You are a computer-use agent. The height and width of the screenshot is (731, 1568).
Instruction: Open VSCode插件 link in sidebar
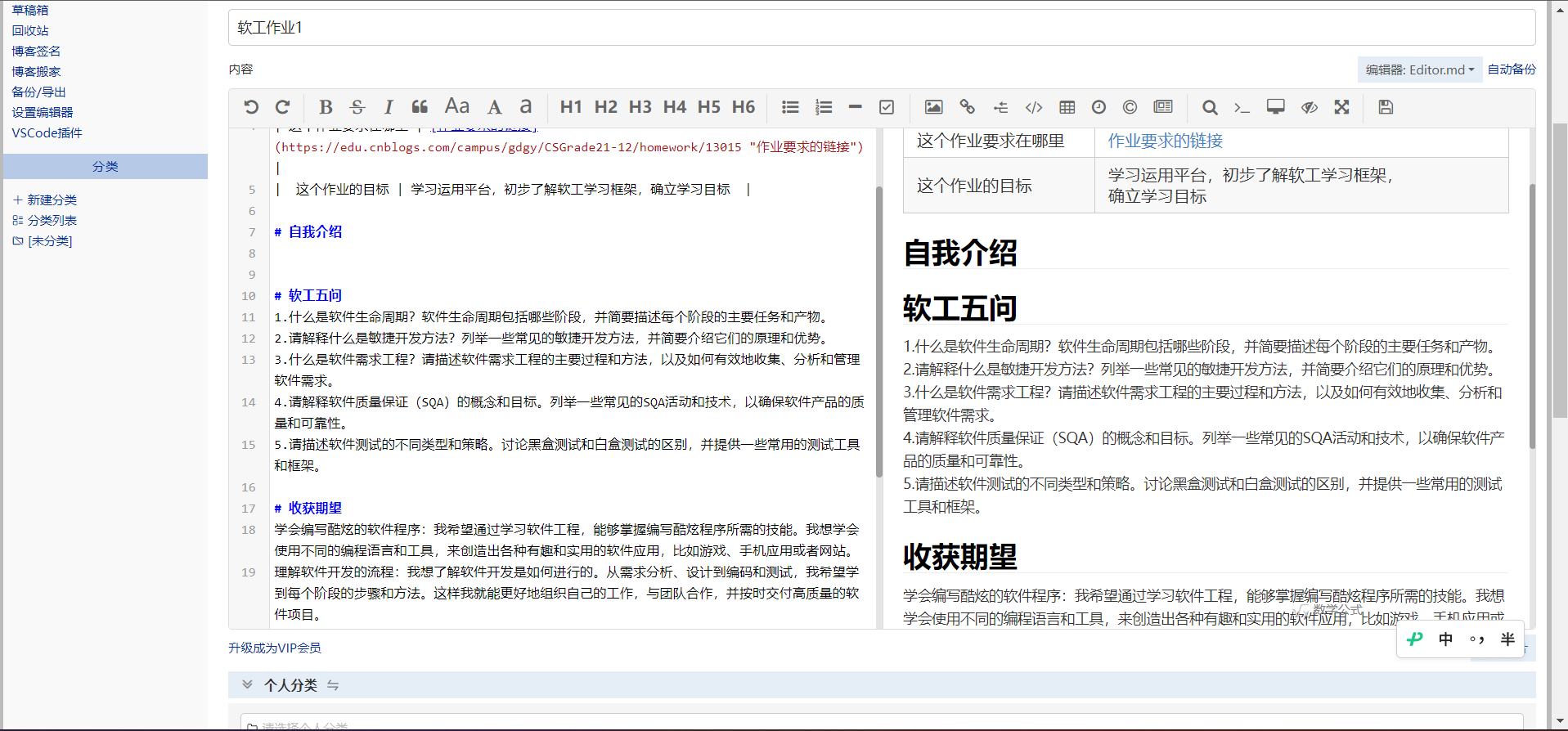tap(47, 132)
